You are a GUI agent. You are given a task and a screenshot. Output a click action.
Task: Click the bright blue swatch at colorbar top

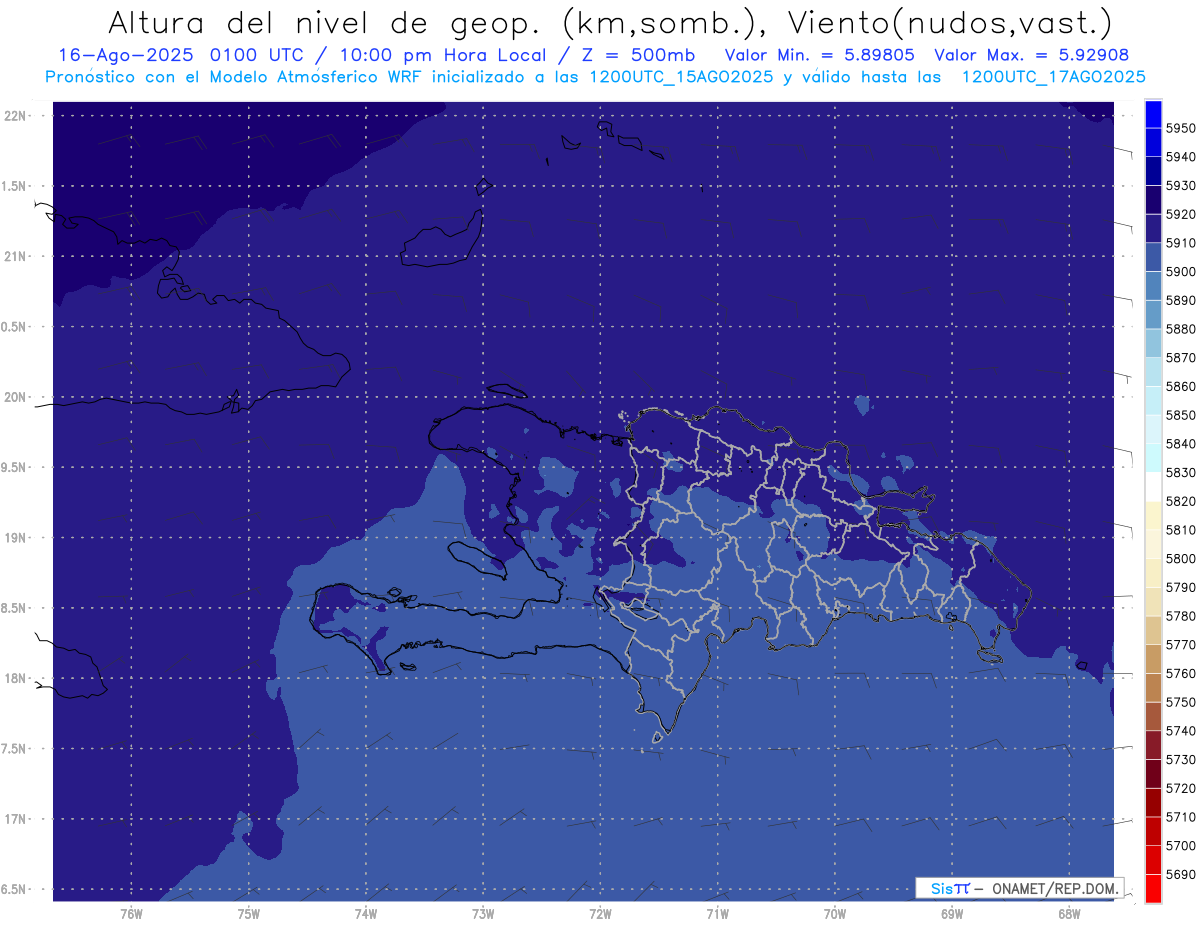click(1152, 113)
